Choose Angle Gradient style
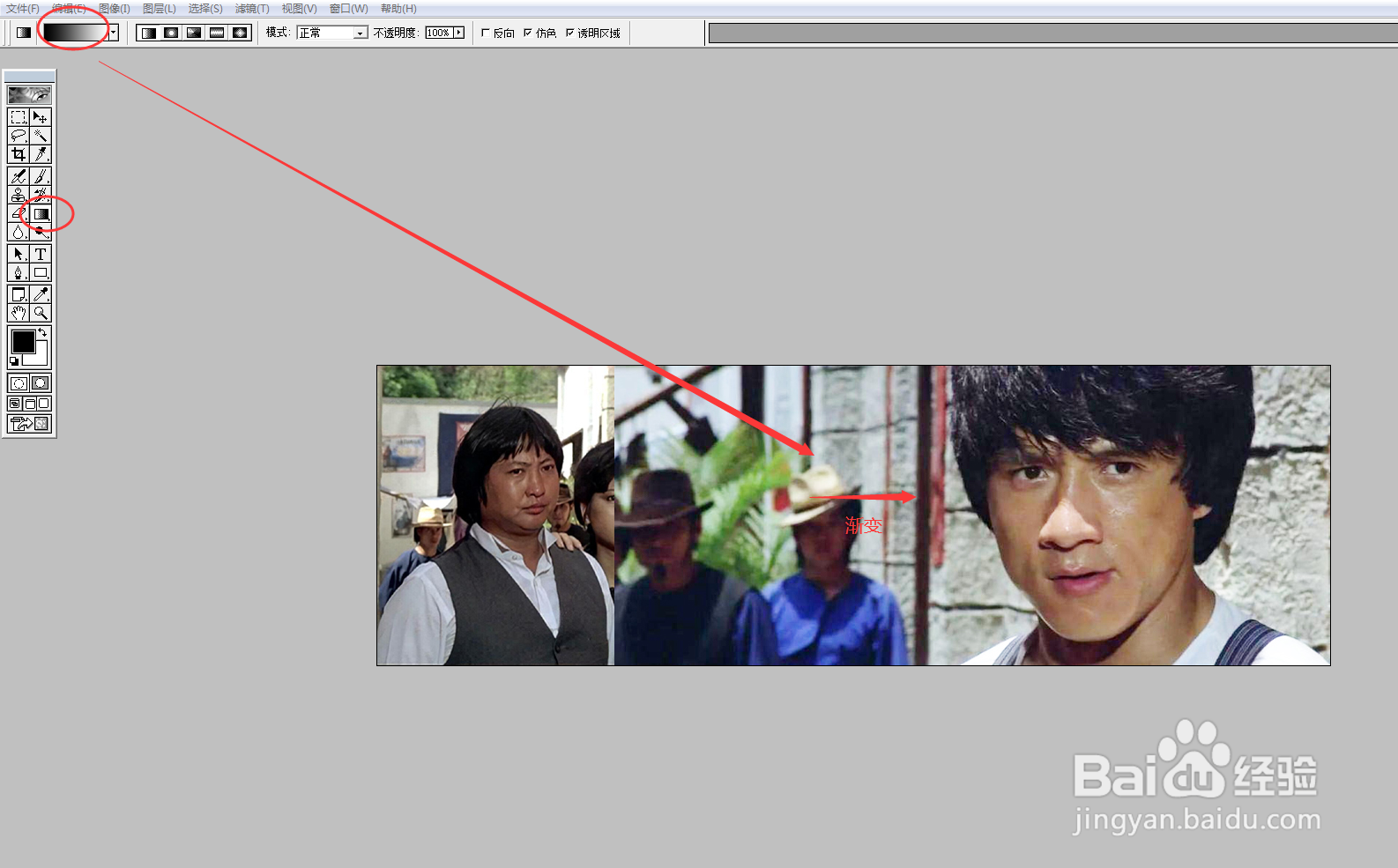This screenshot has height=868, width=1398. tap(195, 33)
